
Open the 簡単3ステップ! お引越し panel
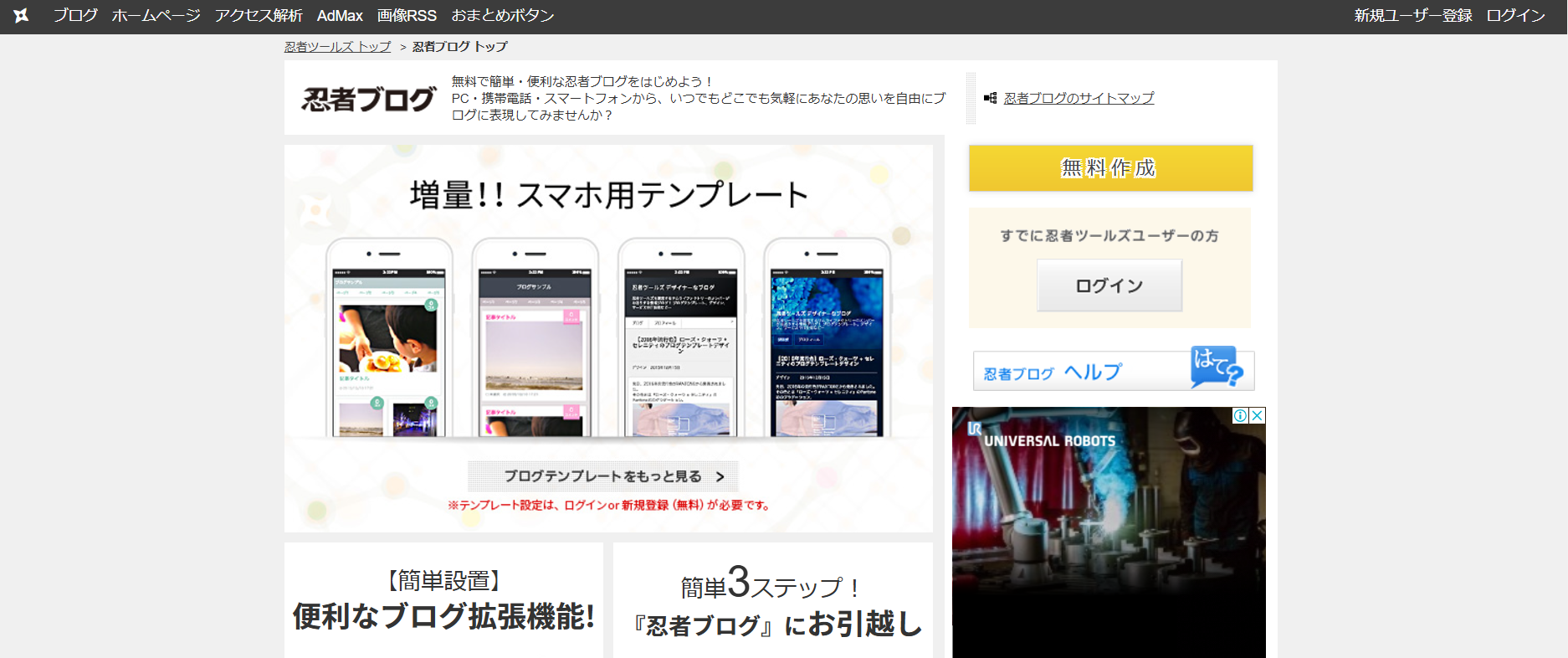773,600
